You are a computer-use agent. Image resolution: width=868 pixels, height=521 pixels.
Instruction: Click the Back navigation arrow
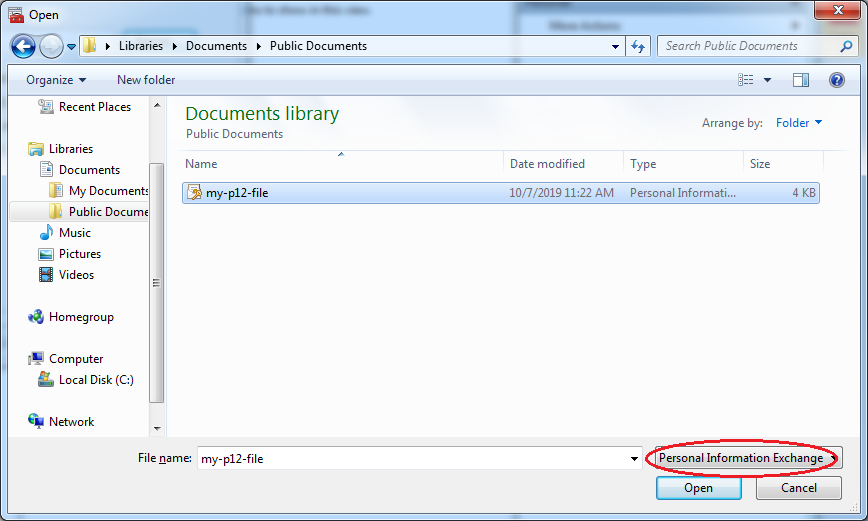(x=23, y=46)
